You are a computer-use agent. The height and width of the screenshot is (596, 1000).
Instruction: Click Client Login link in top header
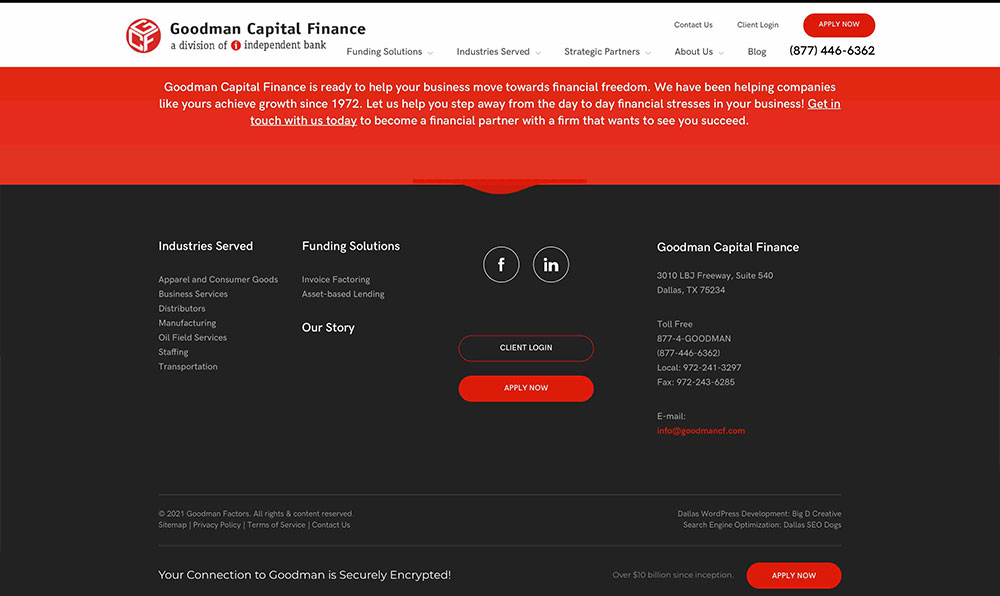[758, 25]
